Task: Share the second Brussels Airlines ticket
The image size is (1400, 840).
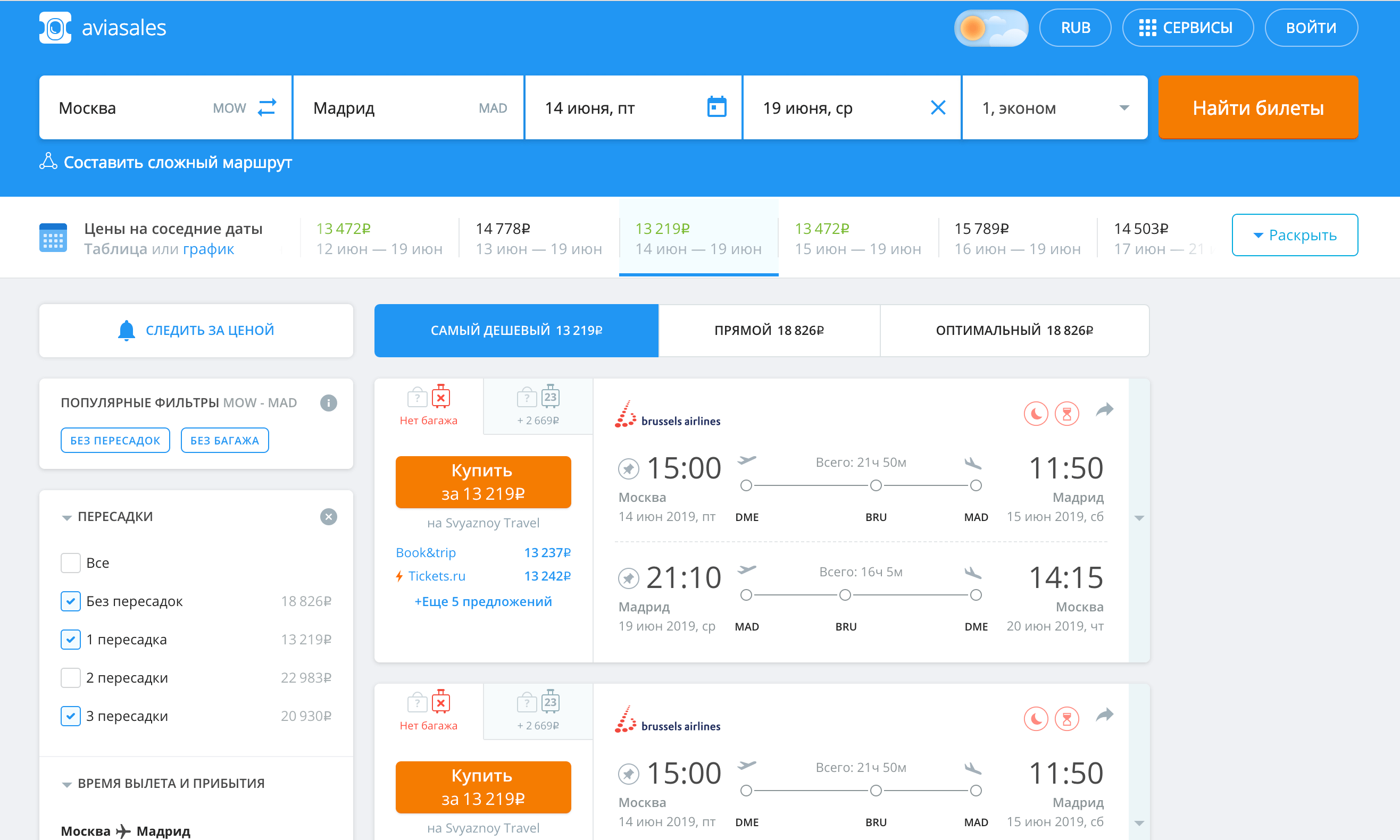Action: click(x=1104, y=715)
